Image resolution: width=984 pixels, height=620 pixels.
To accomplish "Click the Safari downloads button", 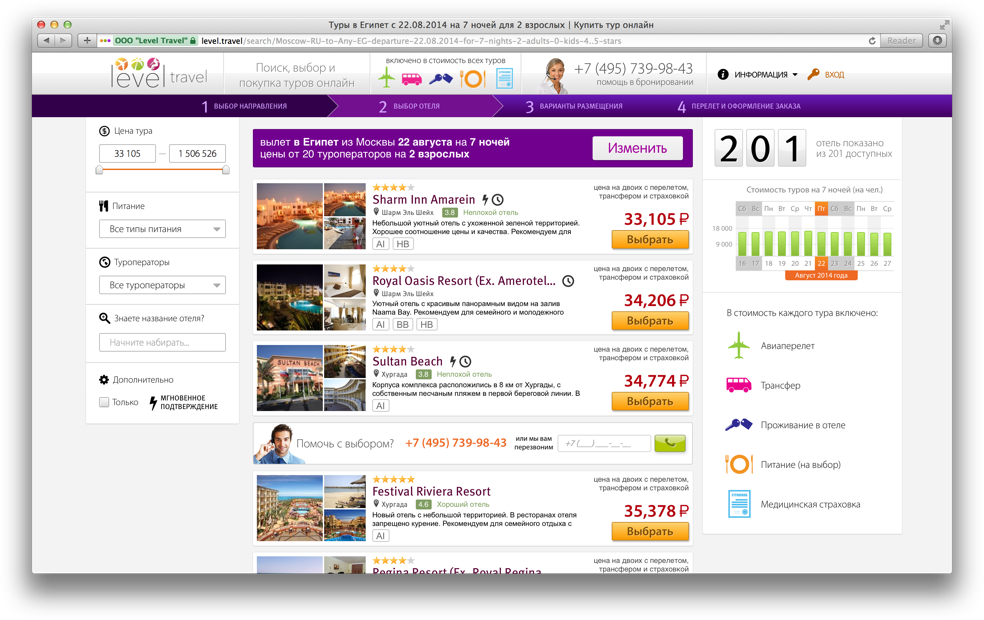I will click(x=938, y=40).
